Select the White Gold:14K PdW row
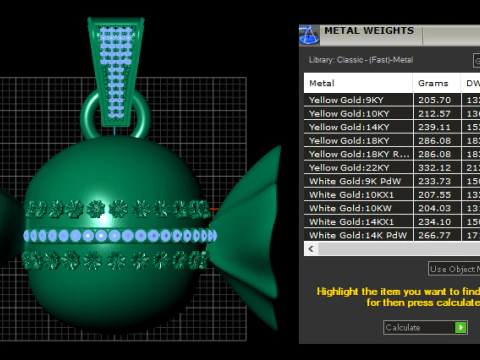Image resolution: width=480 pixels, height=360 pixels. point(392,235)
